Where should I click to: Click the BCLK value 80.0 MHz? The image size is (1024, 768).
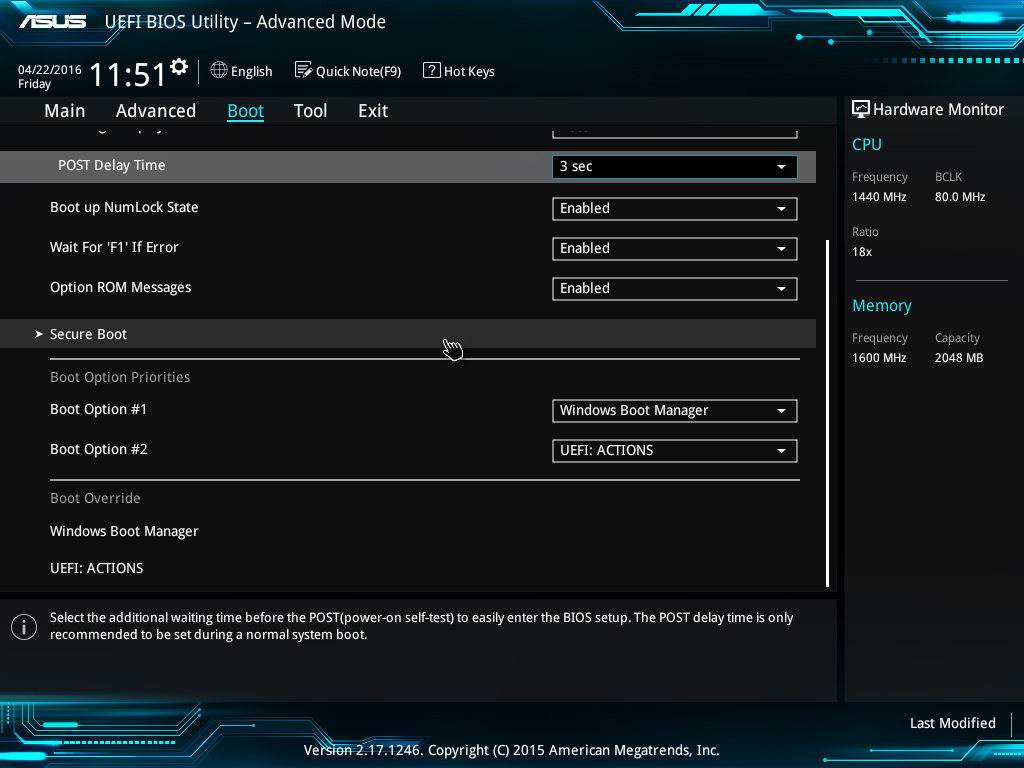coord(960,197)
